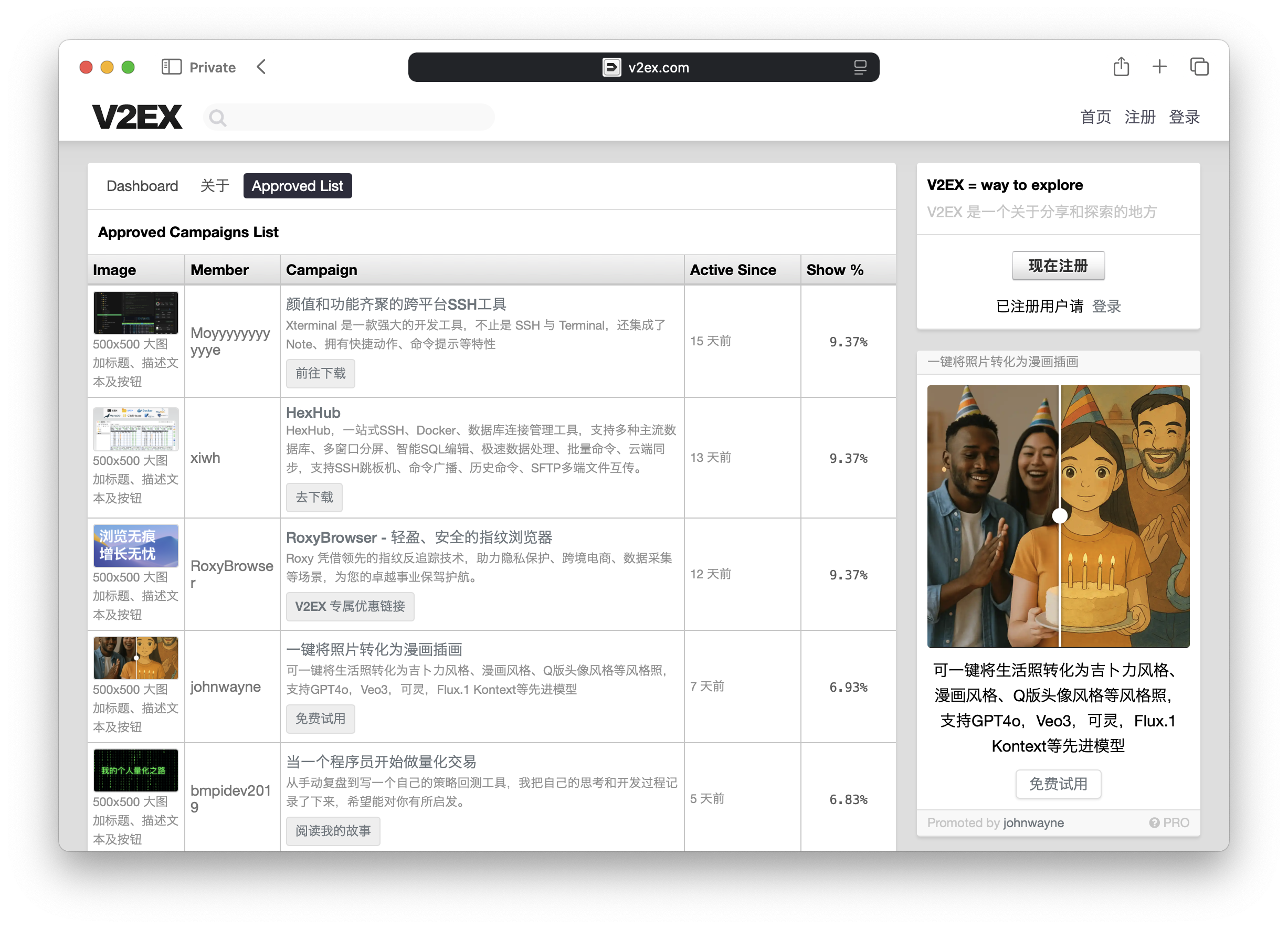Image resolution: width=1288 pixels, height=929 pixels.
Task: Click the search magnifier icon
Action: point(217,118)
